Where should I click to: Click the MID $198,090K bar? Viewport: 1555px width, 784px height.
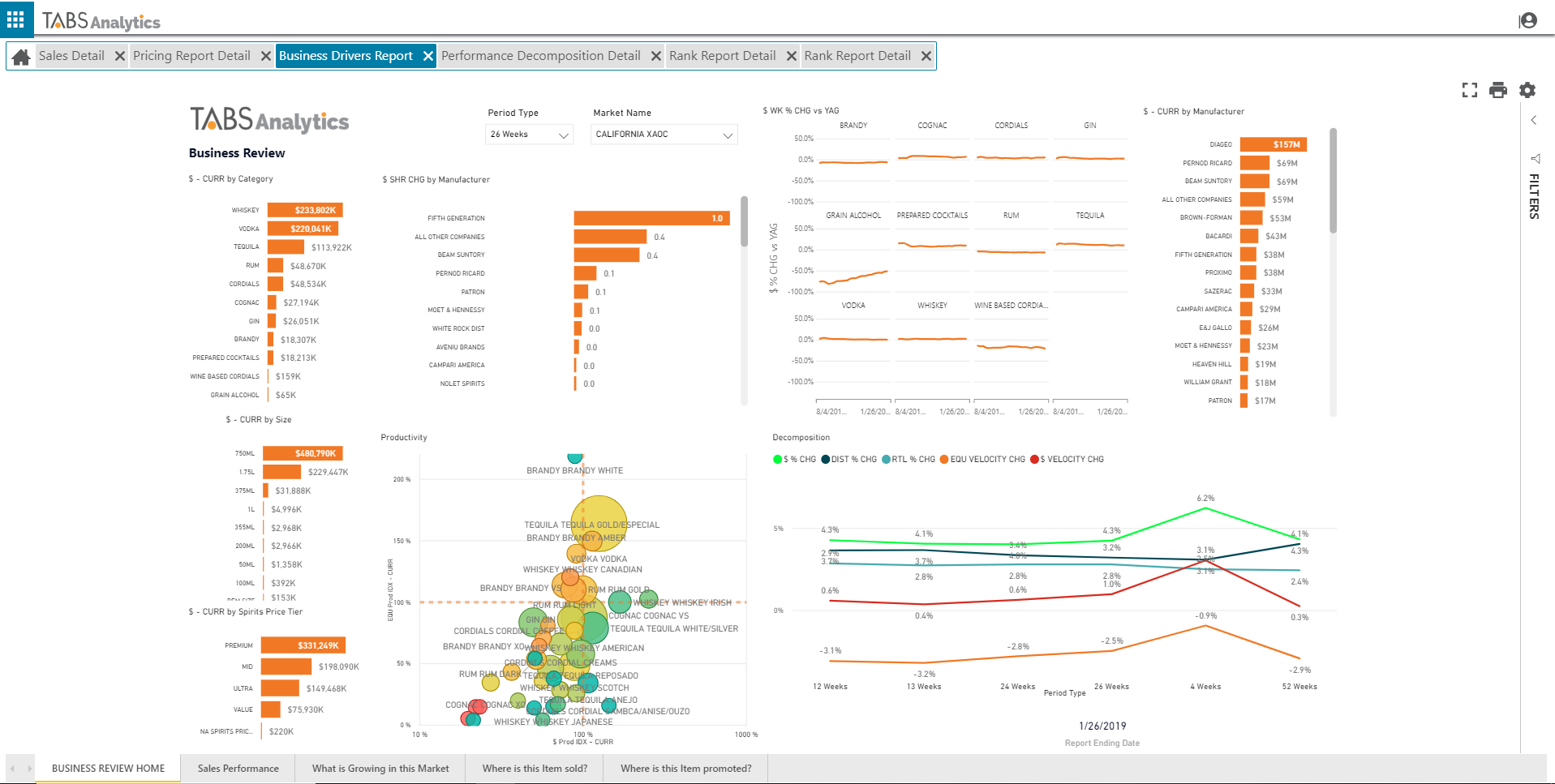click(286, 666)
